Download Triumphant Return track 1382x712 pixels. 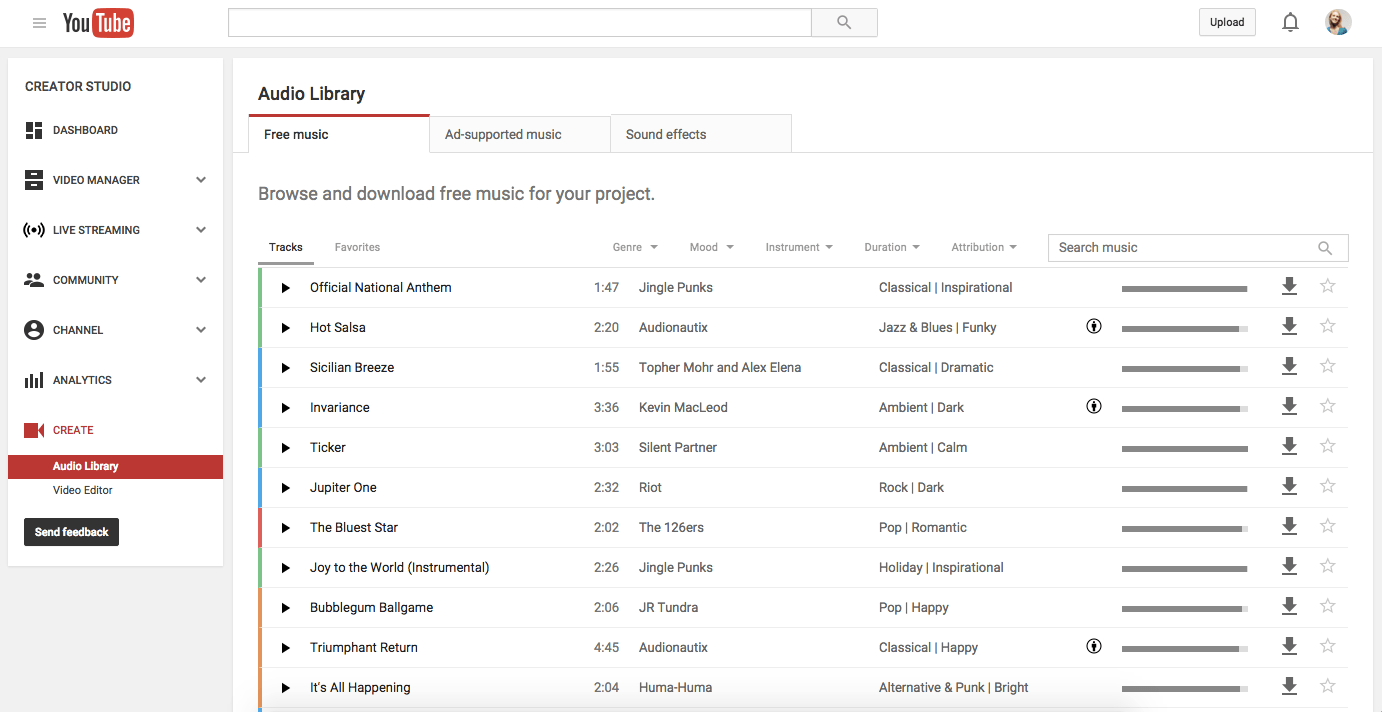click(1289, 647)
